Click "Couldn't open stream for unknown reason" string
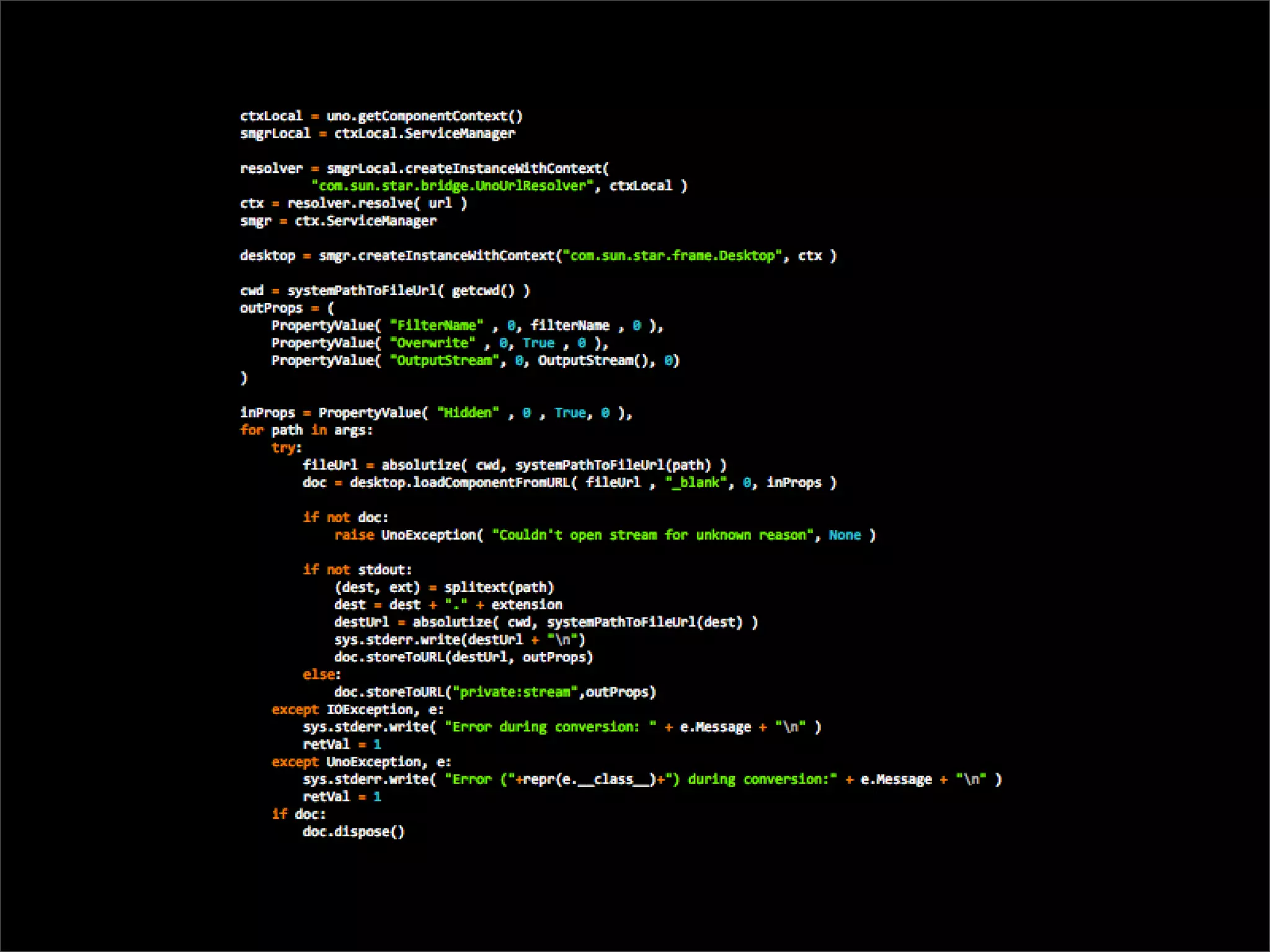 click(652, 535)
